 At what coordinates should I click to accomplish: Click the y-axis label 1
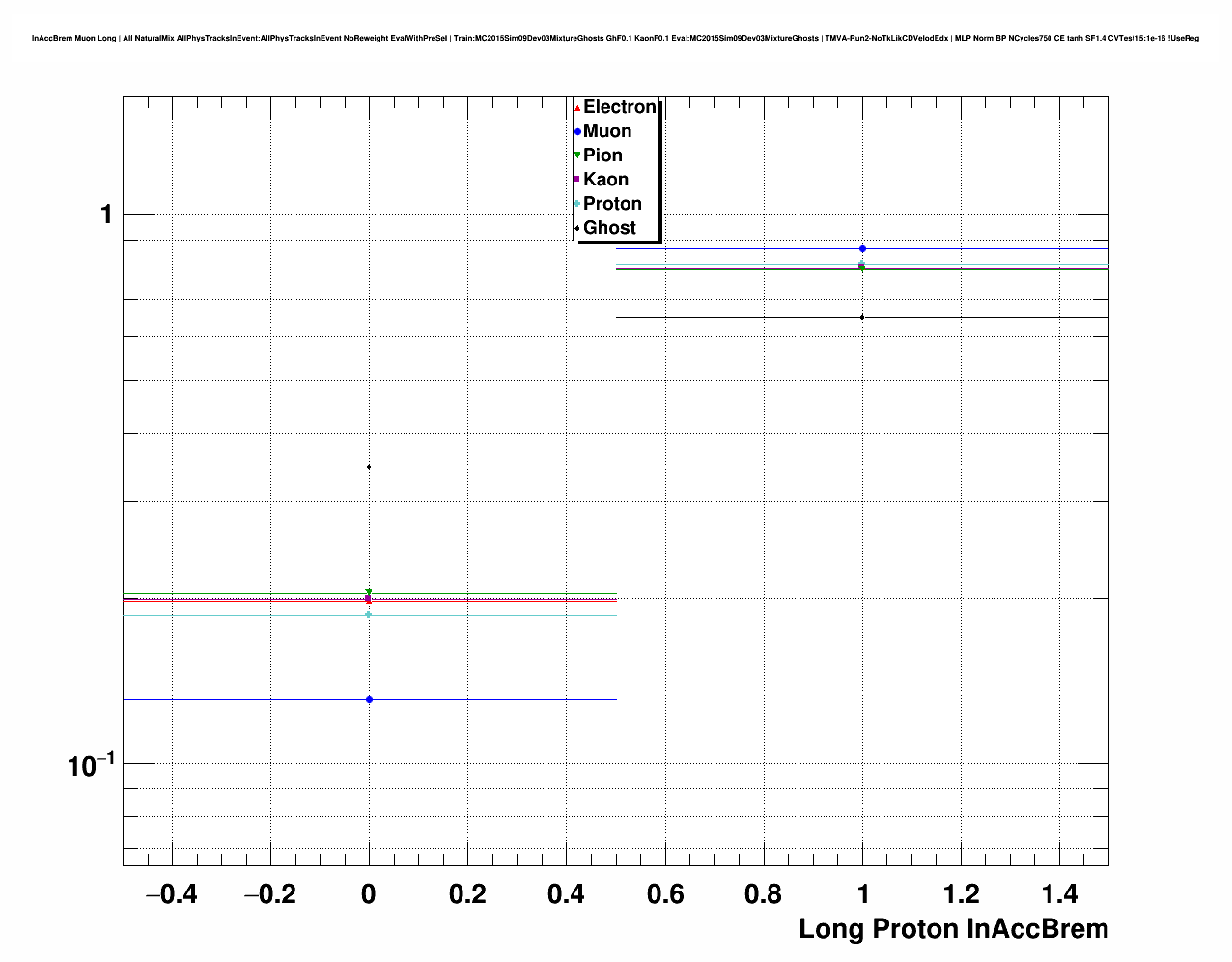(106, 214)
